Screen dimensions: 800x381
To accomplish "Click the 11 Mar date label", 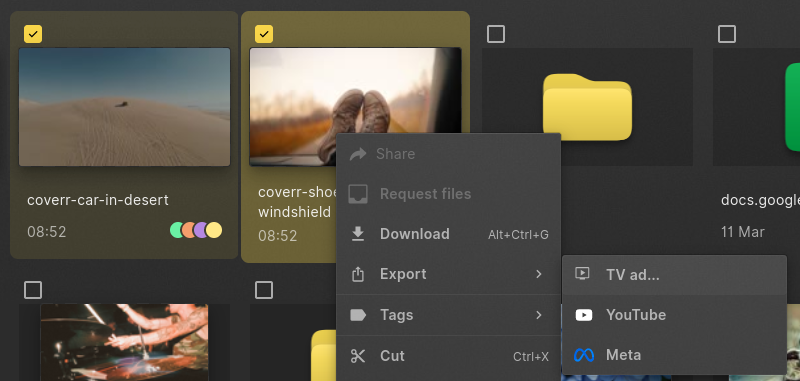I will 742,232.
